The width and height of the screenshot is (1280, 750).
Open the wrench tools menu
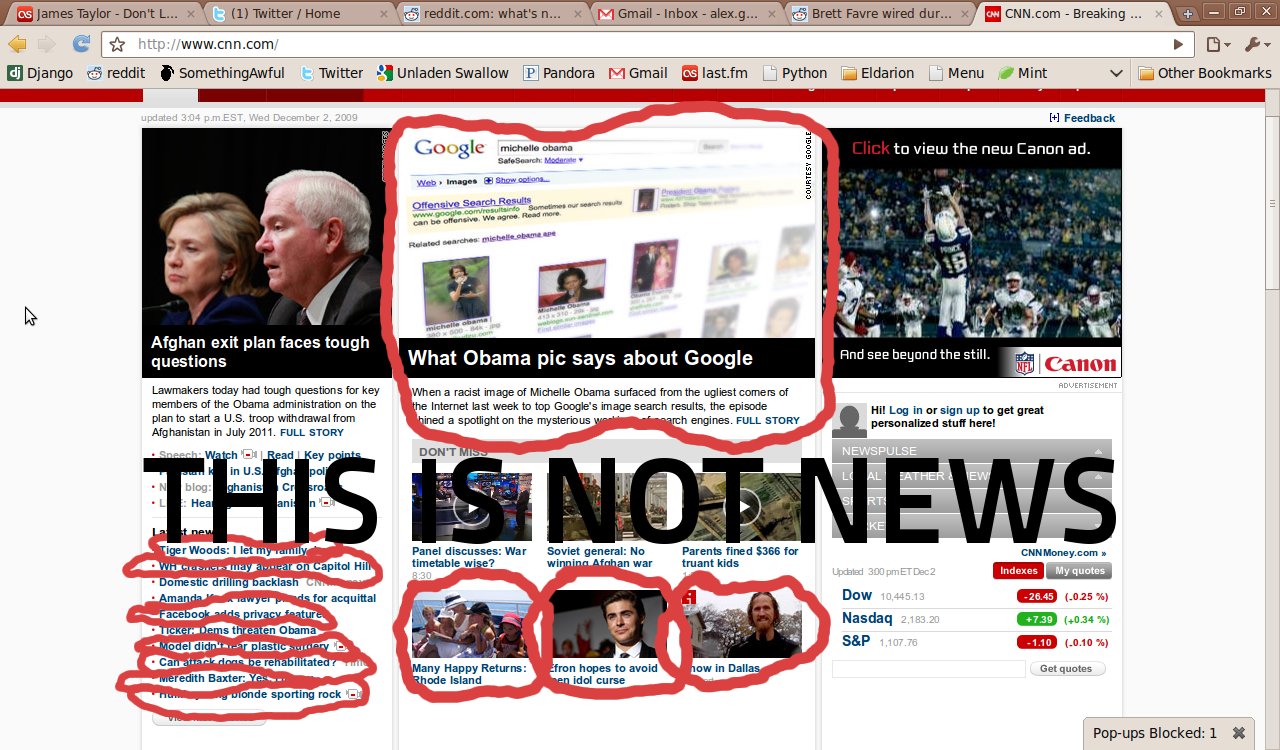[1256, 44]
